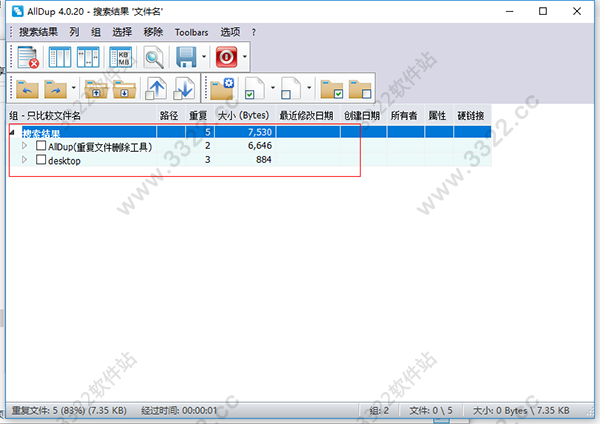This screenshot has height=424, width=600.
Task: Open the 选项 menu
Action: coord(230,32)
